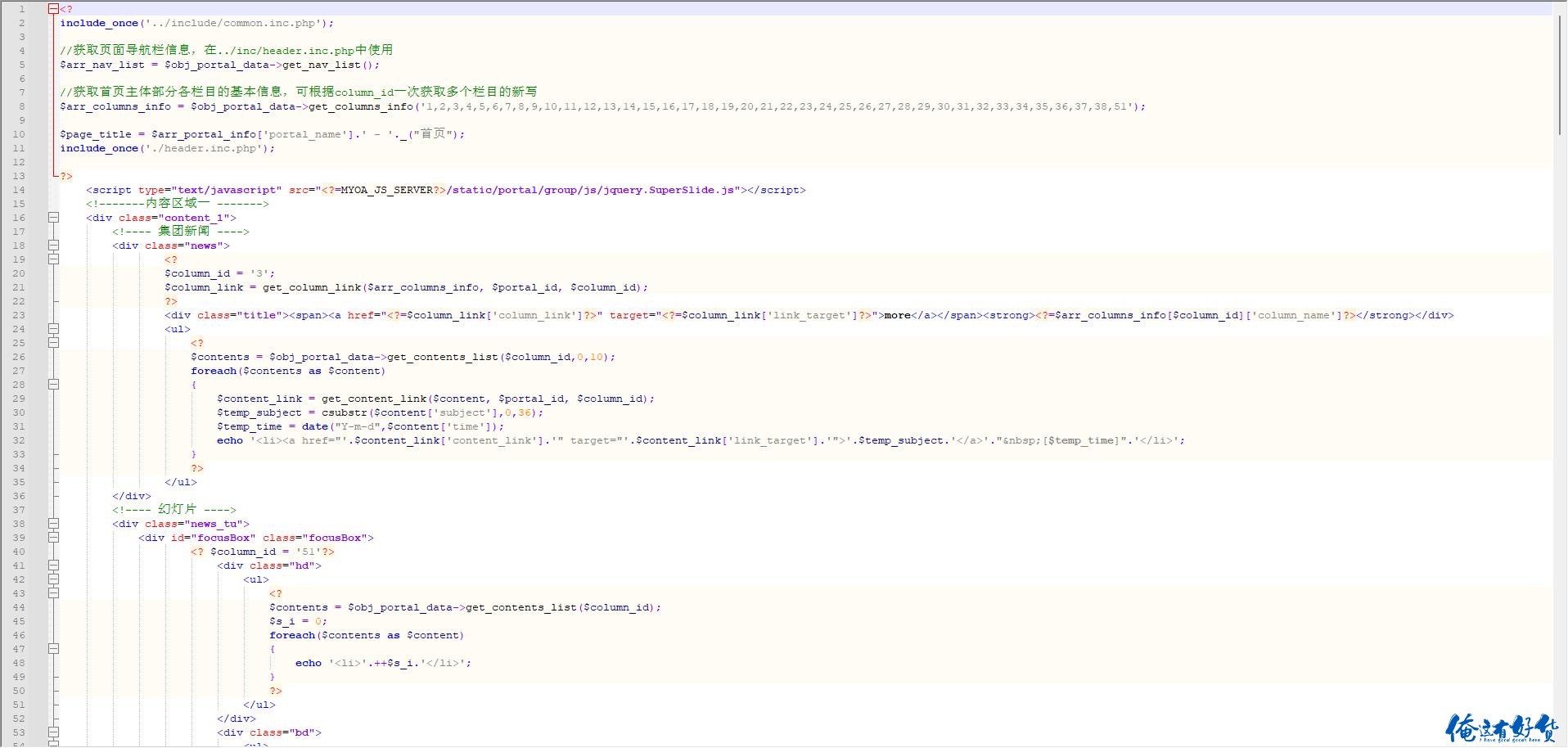Click "hd" class value on line 41
The image size is (1568, 748).
(x=302, y=566)
